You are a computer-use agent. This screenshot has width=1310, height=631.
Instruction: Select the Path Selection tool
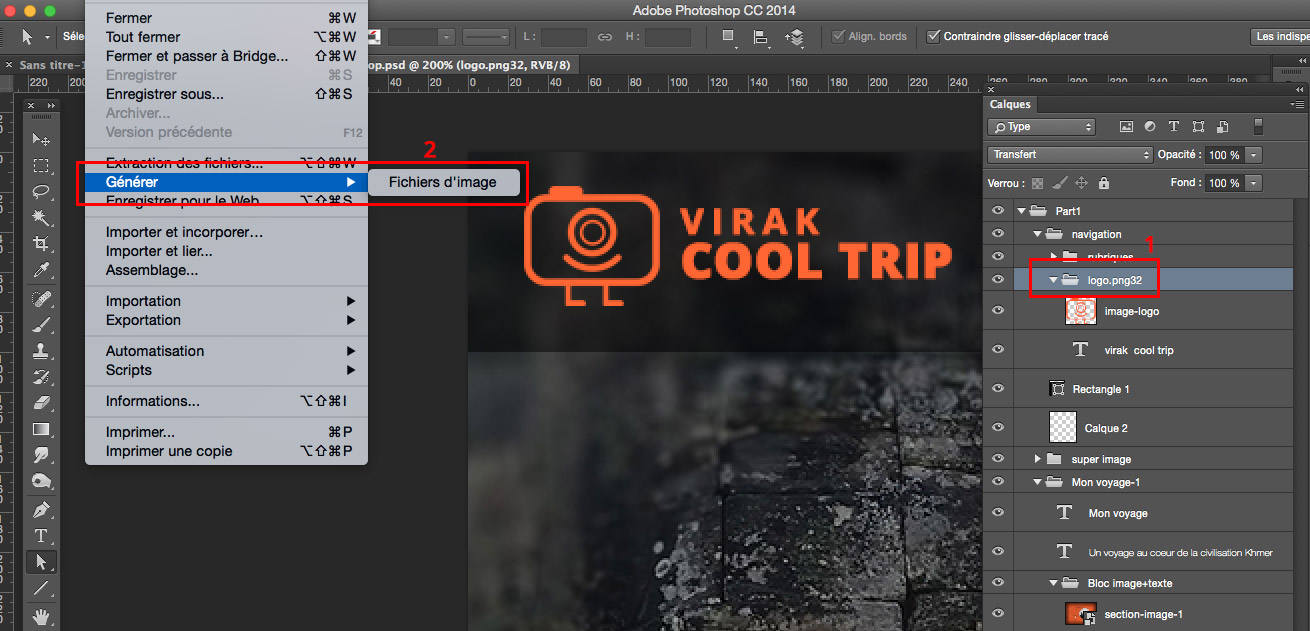click(41, 562)
